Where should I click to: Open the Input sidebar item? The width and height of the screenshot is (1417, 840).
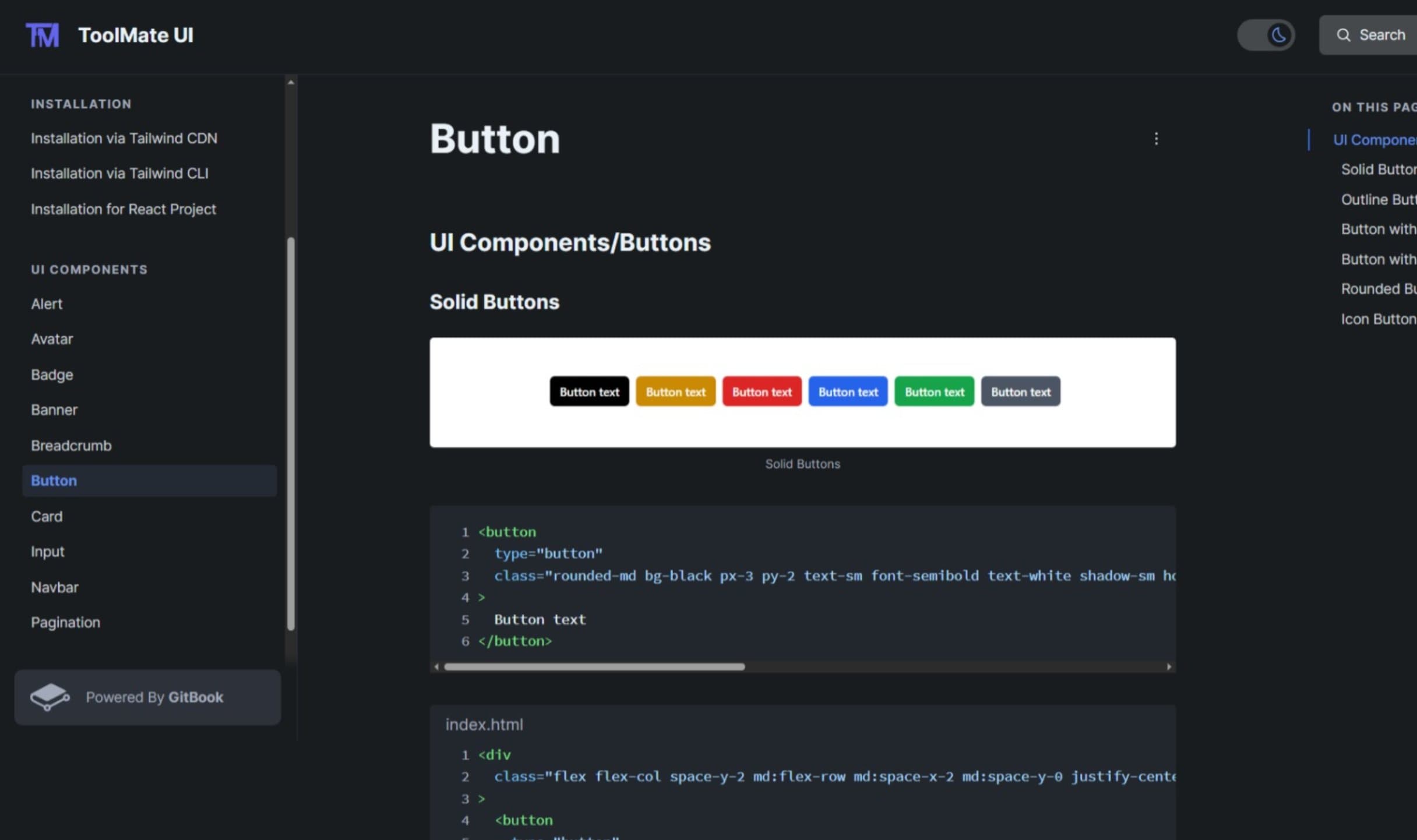tap(48, 551)
